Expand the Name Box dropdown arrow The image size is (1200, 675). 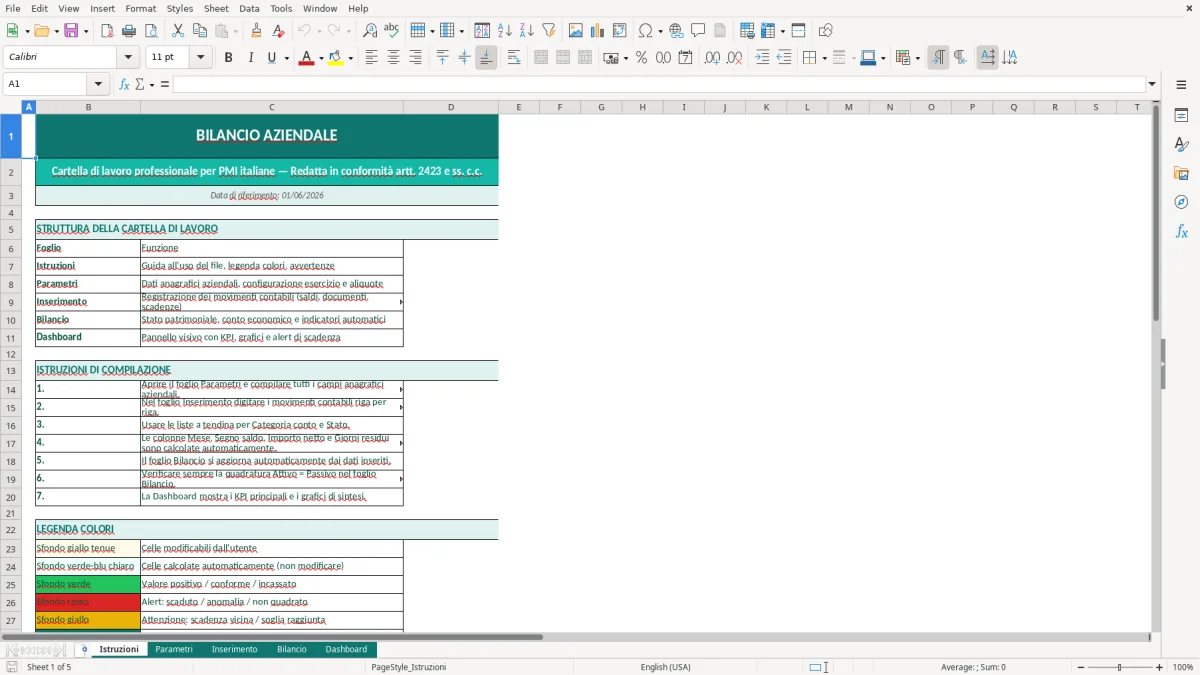coord(98,84)
